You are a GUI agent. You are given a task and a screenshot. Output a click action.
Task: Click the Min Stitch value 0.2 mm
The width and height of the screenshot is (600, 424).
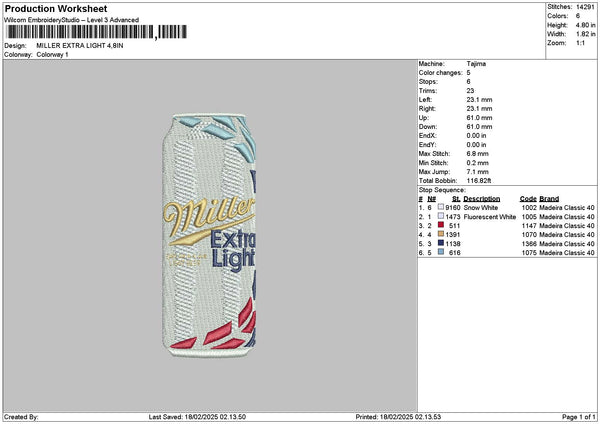(x=477, y=163)
